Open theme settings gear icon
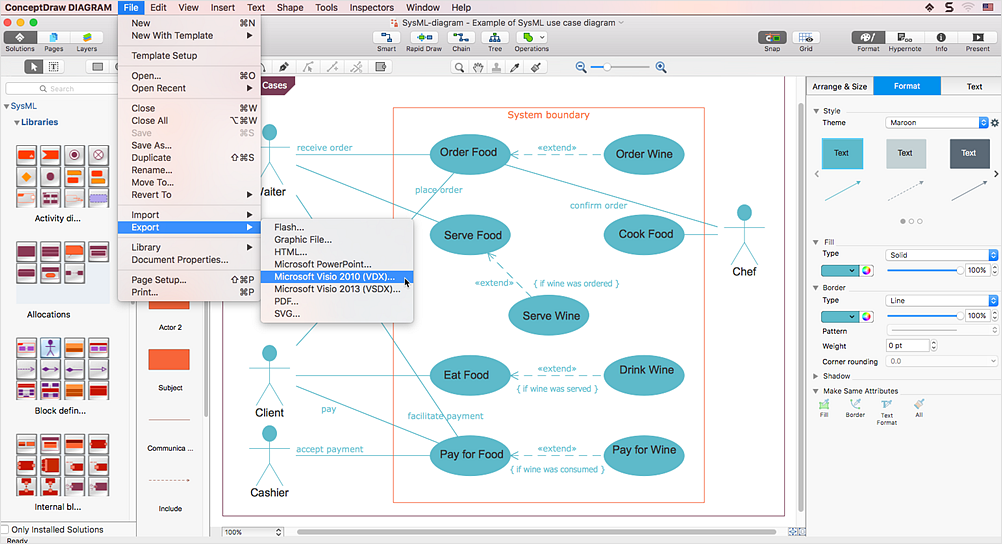This screenshot has width=1002, height=544. coord(994,123)
